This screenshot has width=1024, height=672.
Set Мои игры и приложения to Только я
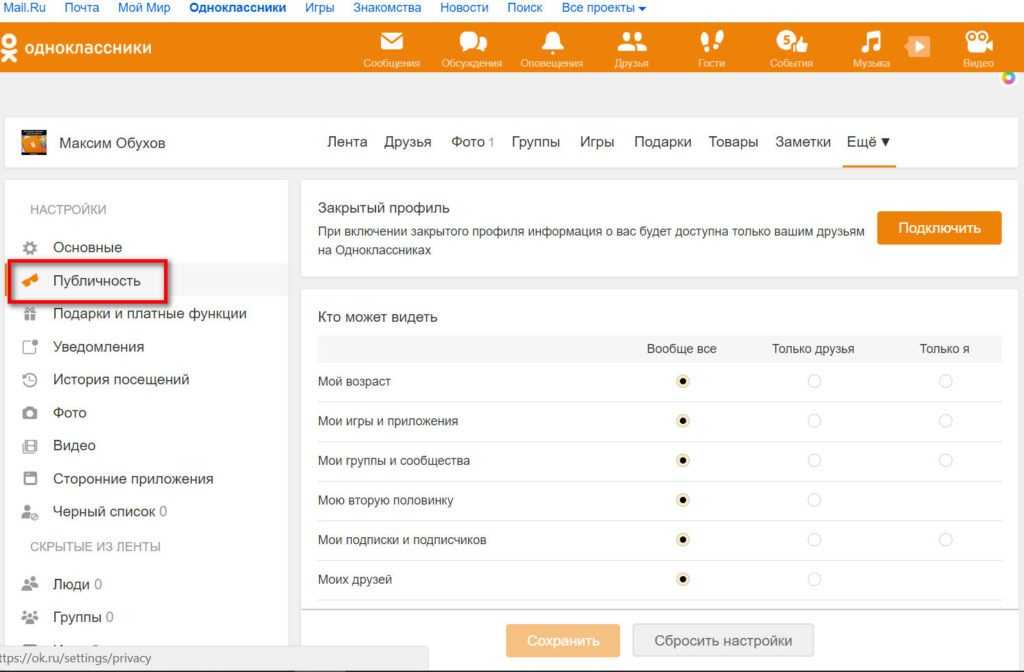click(x=945, y=421)
